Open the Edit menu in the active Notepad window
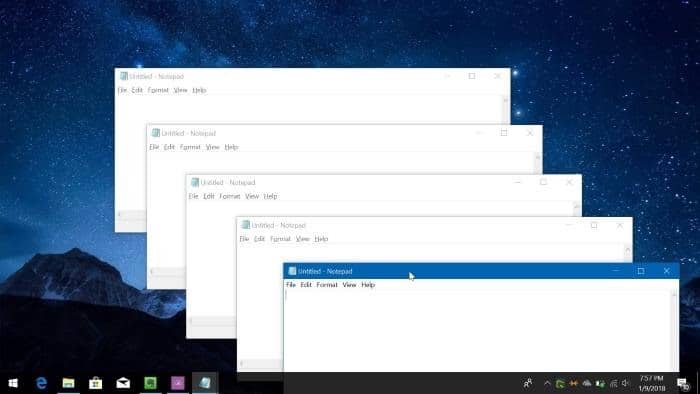Screen dimensions: 700x394 point(306,285)
